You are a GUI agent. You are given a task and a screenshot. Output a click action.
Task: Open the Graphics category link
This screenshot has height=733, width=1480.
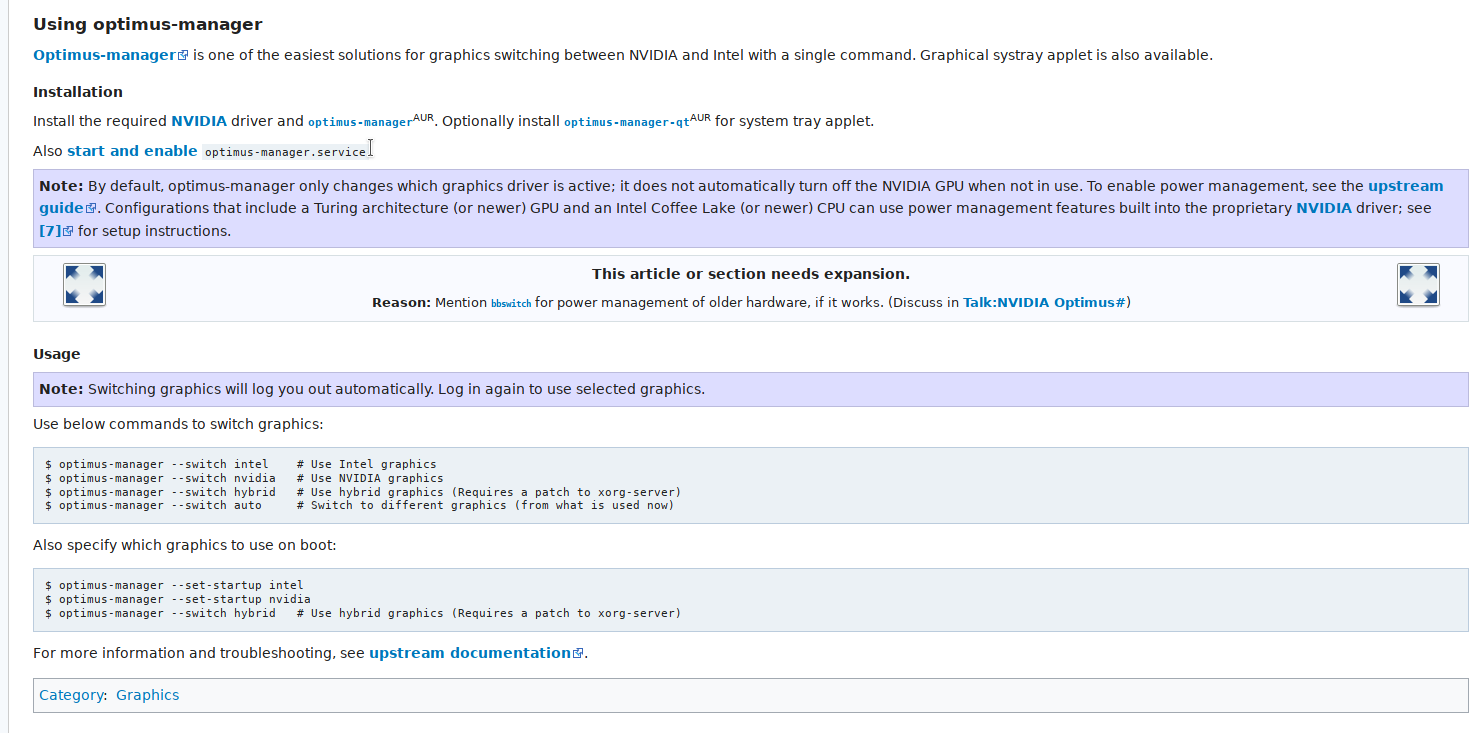click(147, 695)
